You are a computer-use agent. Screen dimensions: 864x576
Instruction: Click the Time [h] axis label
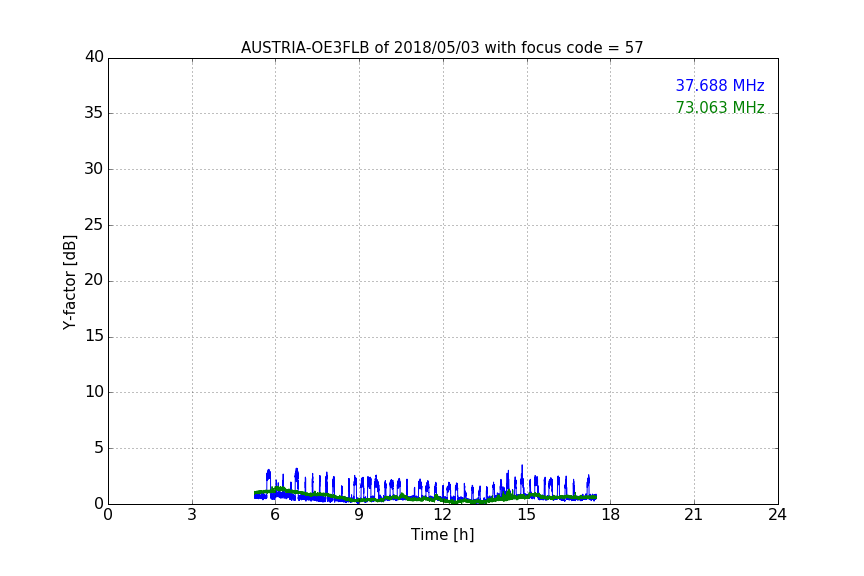point(442,535)
